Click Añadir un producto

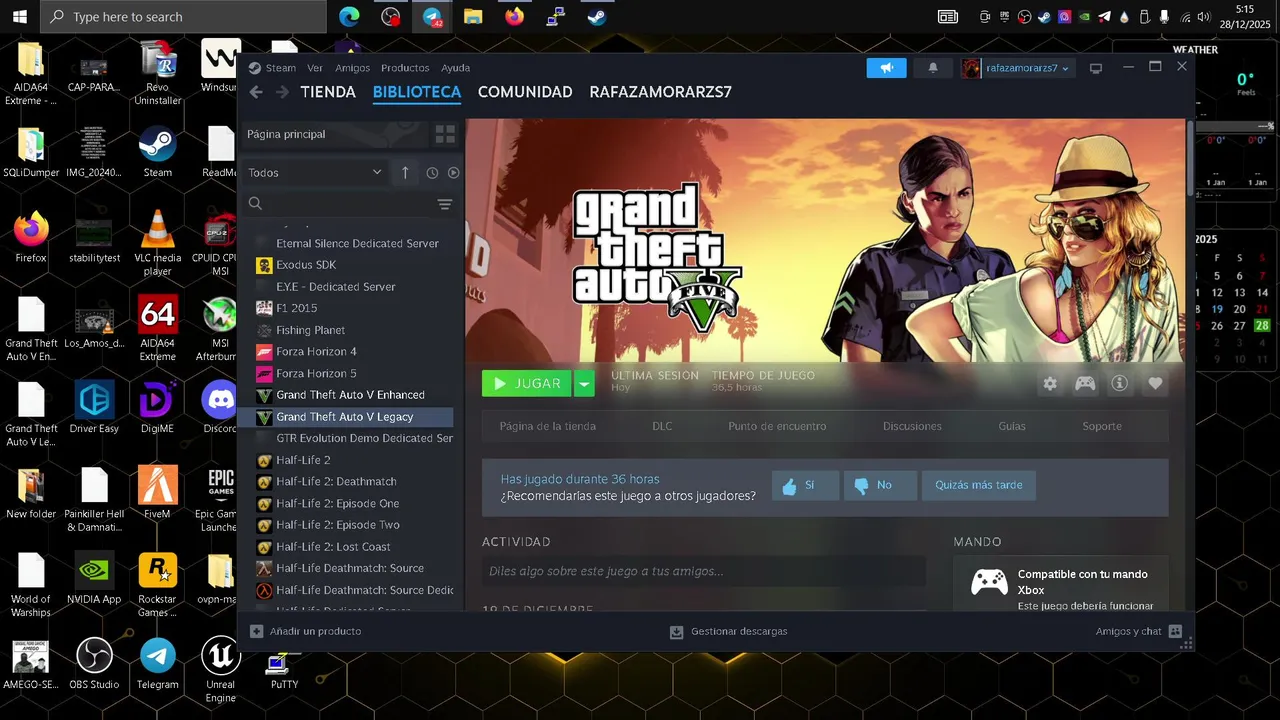pyautogui.click(x=306, y=631)
